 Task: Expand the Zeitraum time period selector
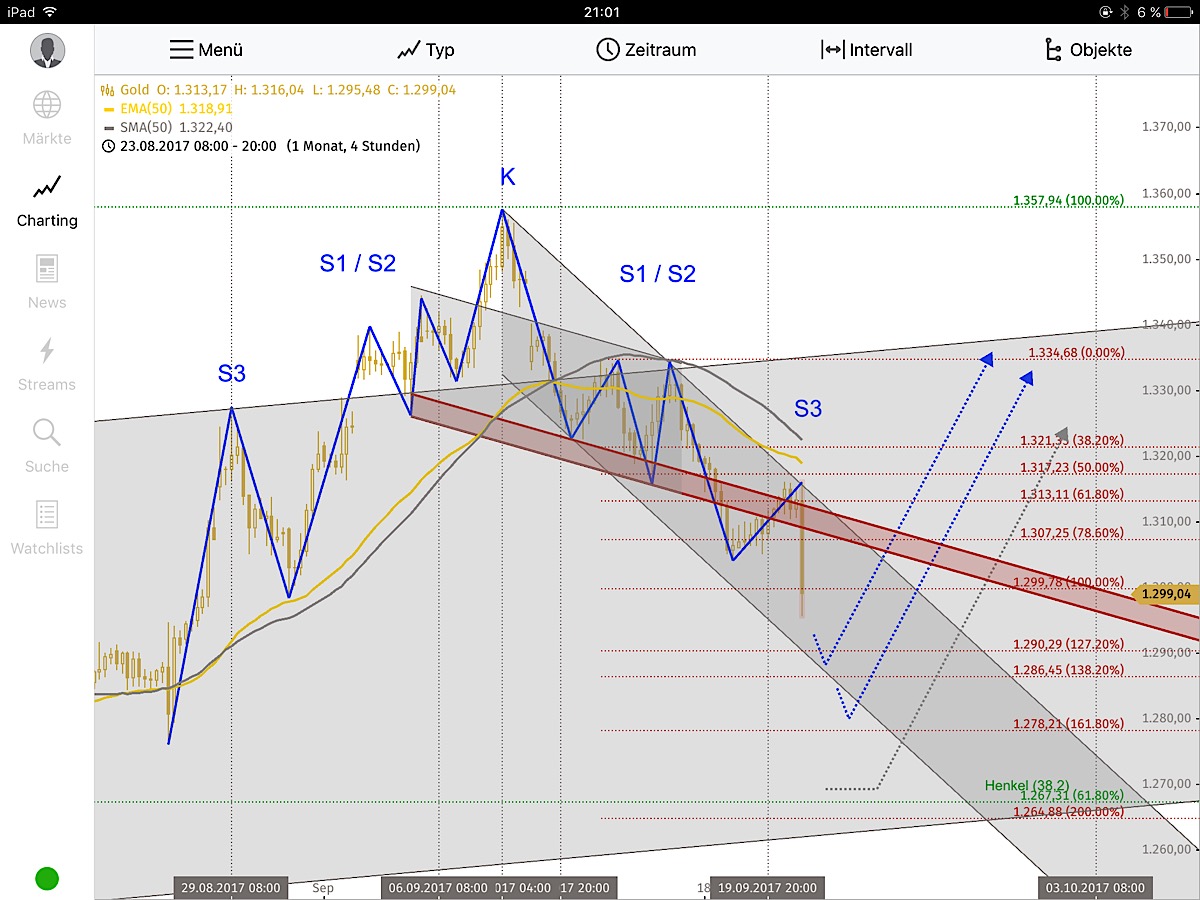tap(646, 49)
